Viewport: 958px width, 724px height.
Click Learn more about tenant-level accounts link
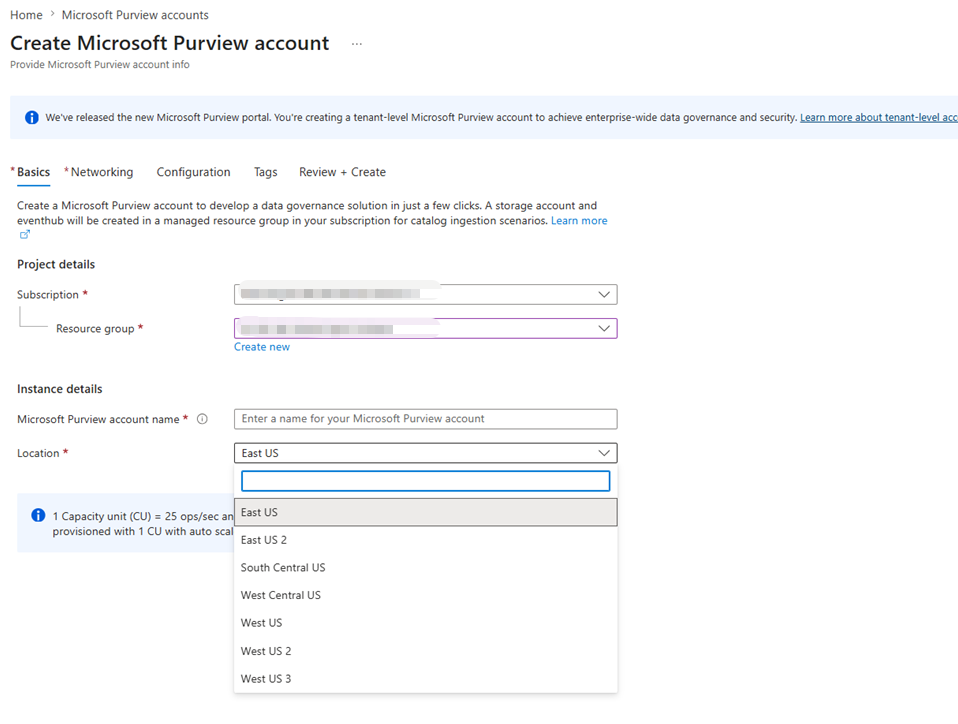(879, 117)
